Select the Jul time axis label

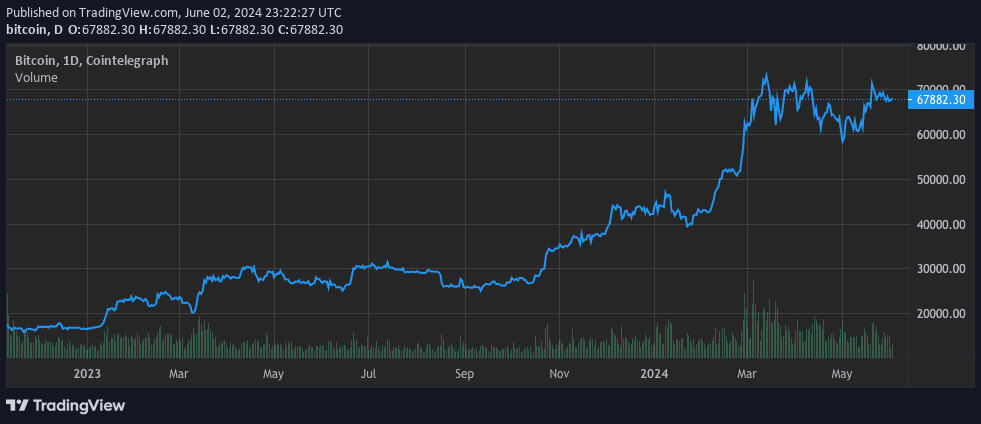369,374
